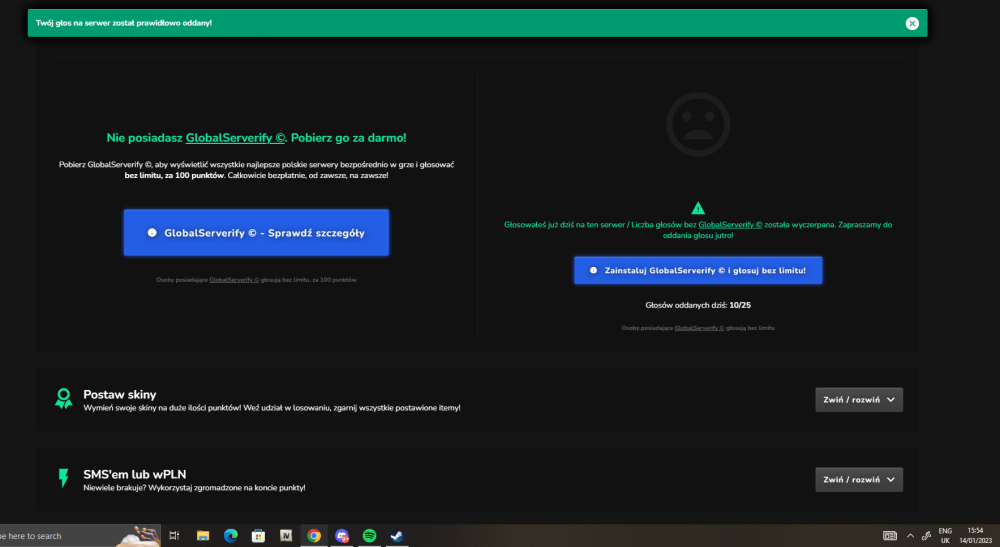Screen dimensions: 1000x547
Task: Click the info icon inside Sprawdź szczegóły button
Action: click(152, 233)
